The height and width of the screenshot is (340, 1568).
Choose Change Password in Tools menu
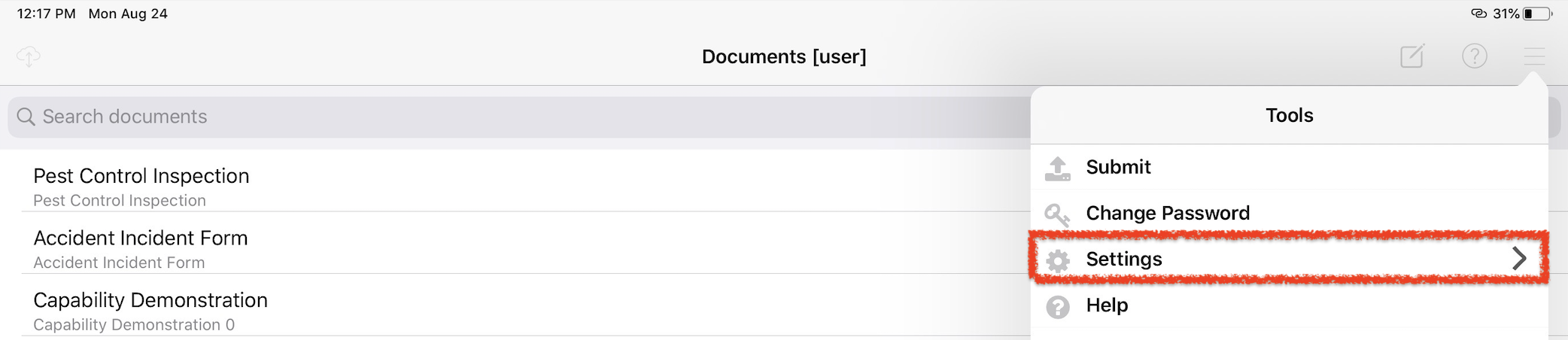tap(1289, 213)
